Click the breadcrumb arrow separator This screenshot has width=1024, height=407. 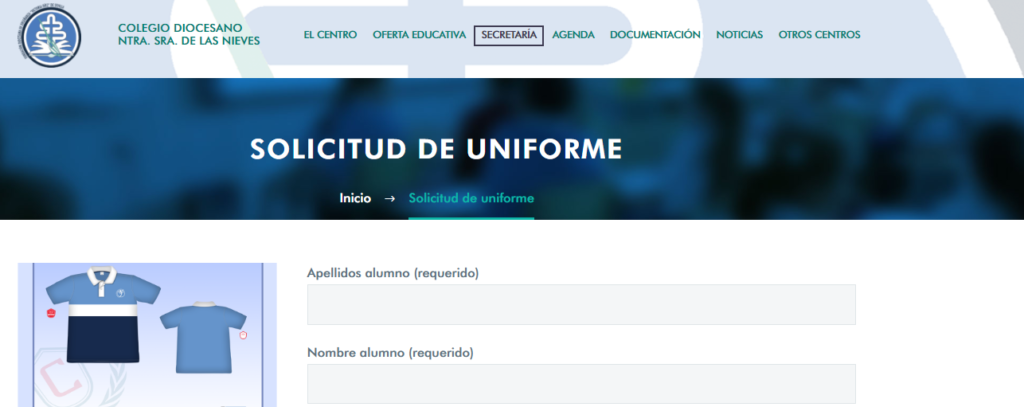pyautogui.click(x=390, y=198)
